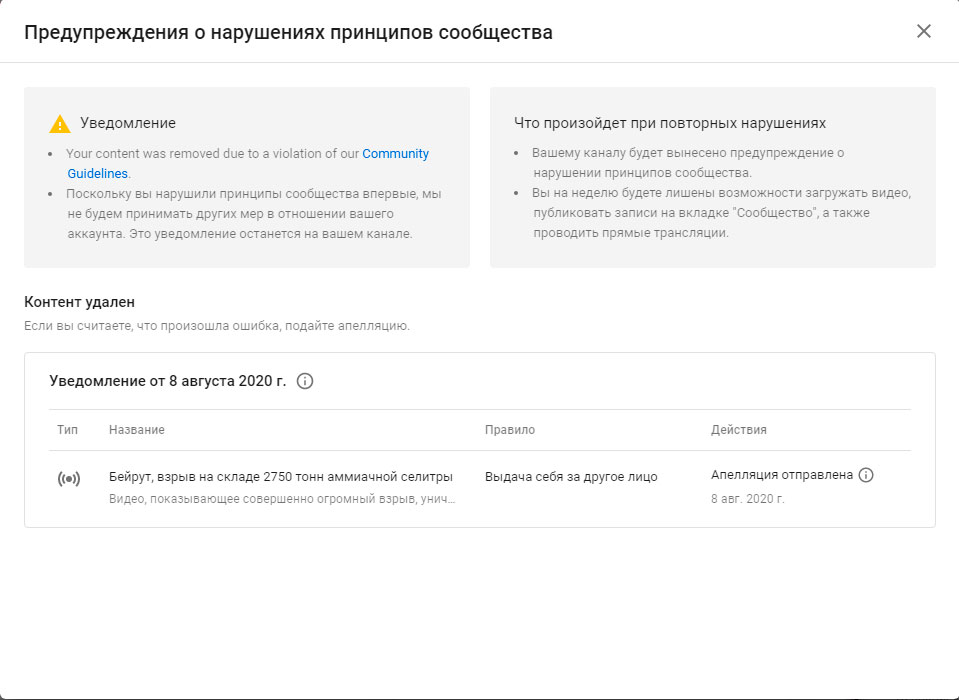Select the rule Выдача себя за другое лицо
Image resolution: width=959 pixels, height=700 pixels.
point(571,477)
